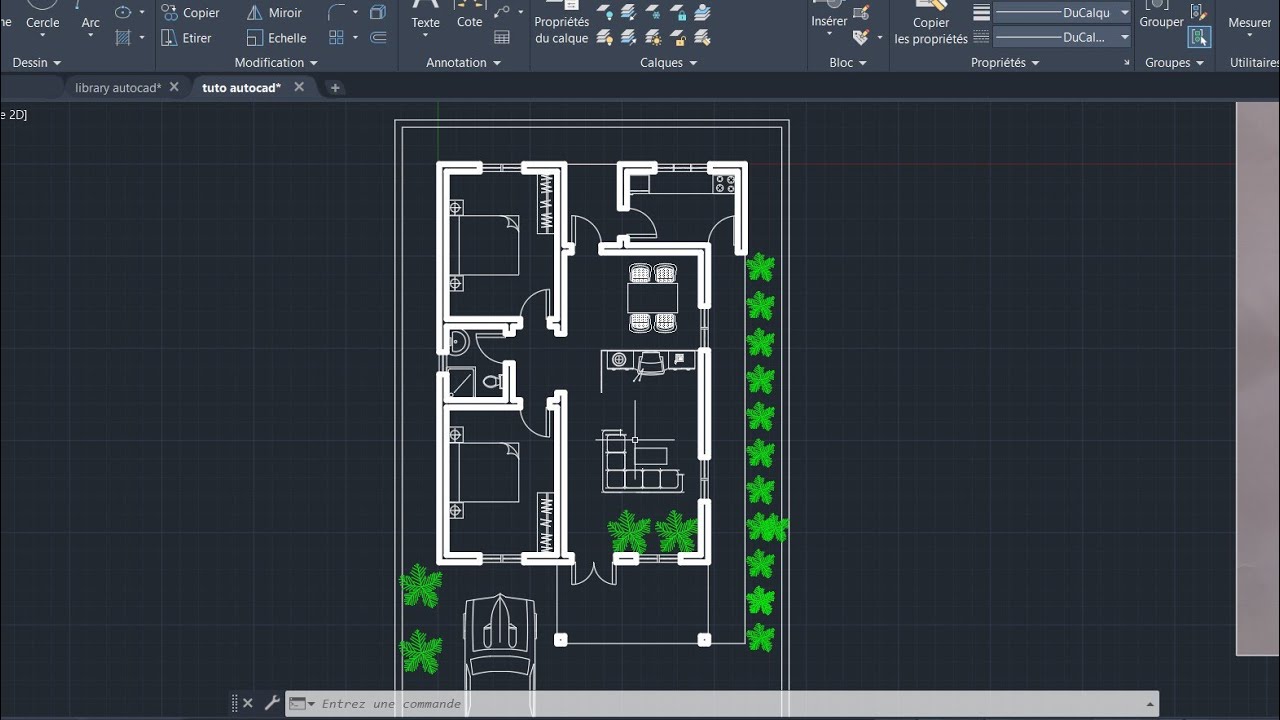This screenshot has height=720, width=1280.
Task: Open the Hatch tool dropdown arrow
Action: (x=142, y=38)
